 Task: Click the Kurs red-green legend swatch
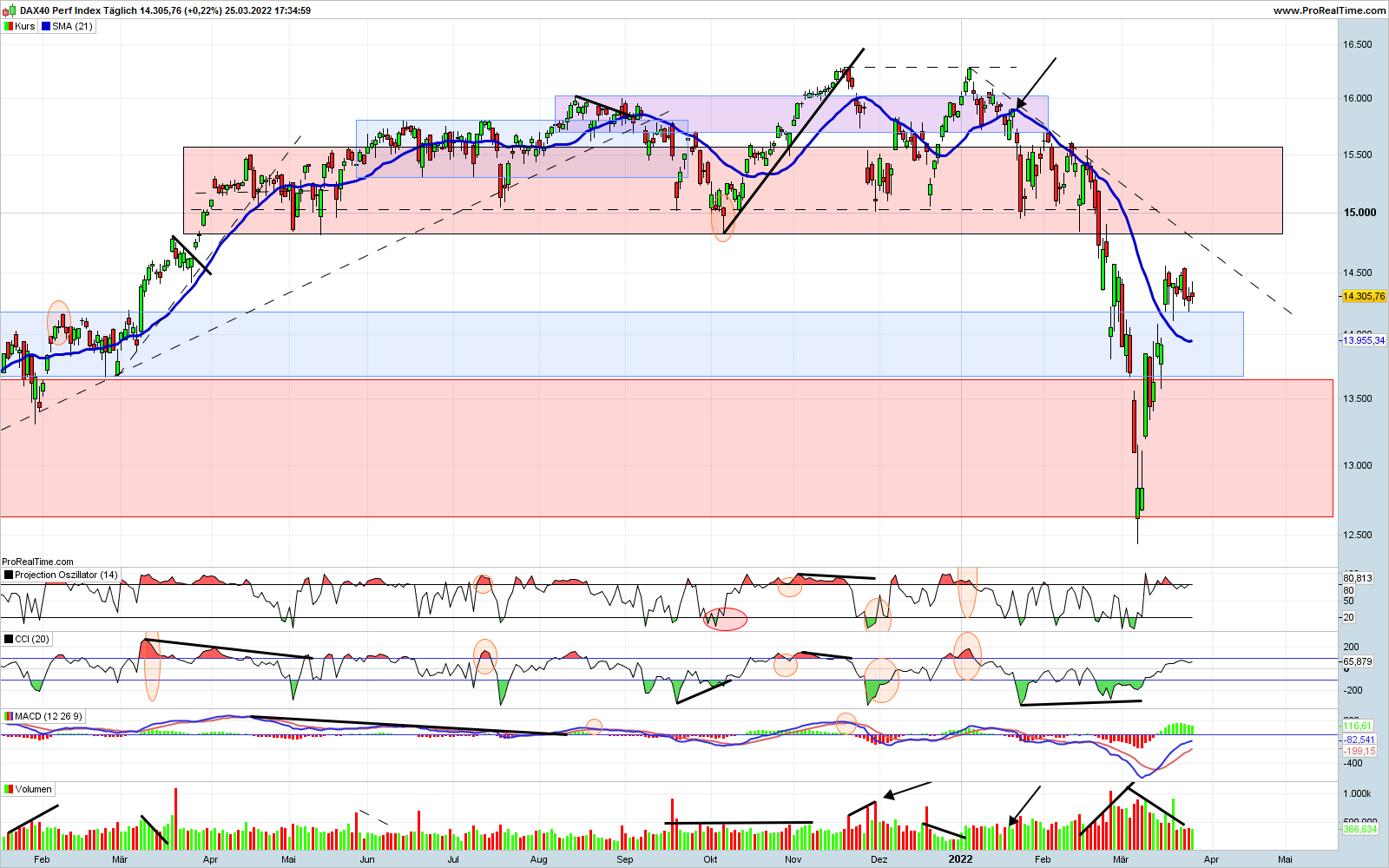[9, 26]
